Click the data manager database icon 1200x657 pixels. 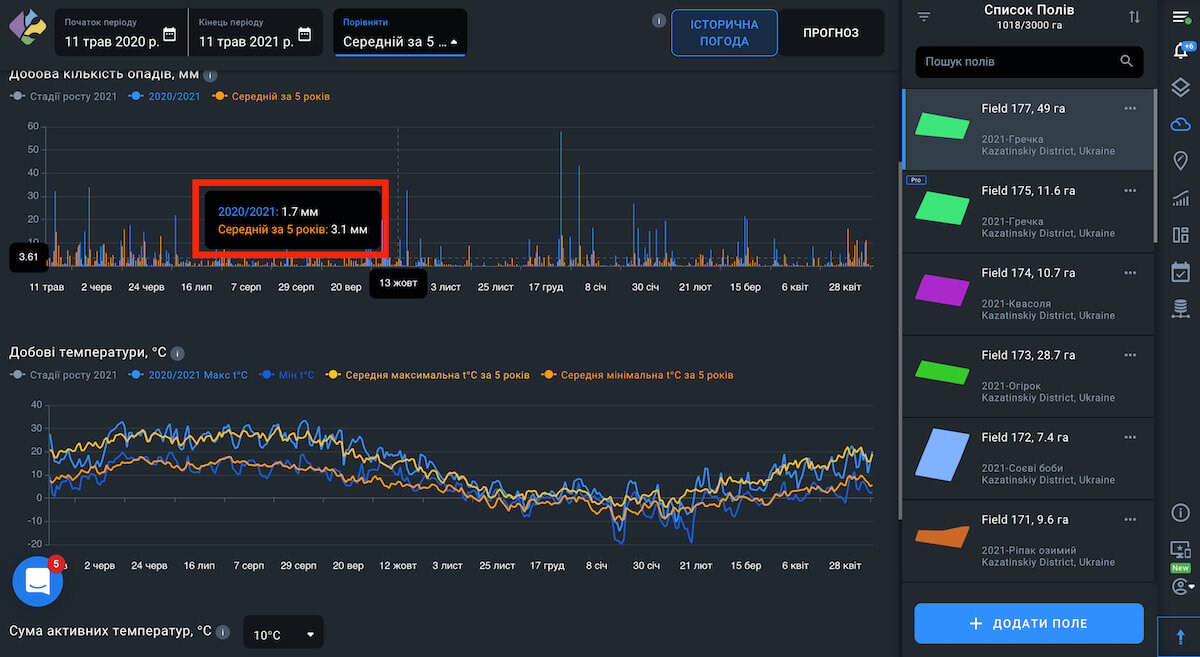[1180, 309]
